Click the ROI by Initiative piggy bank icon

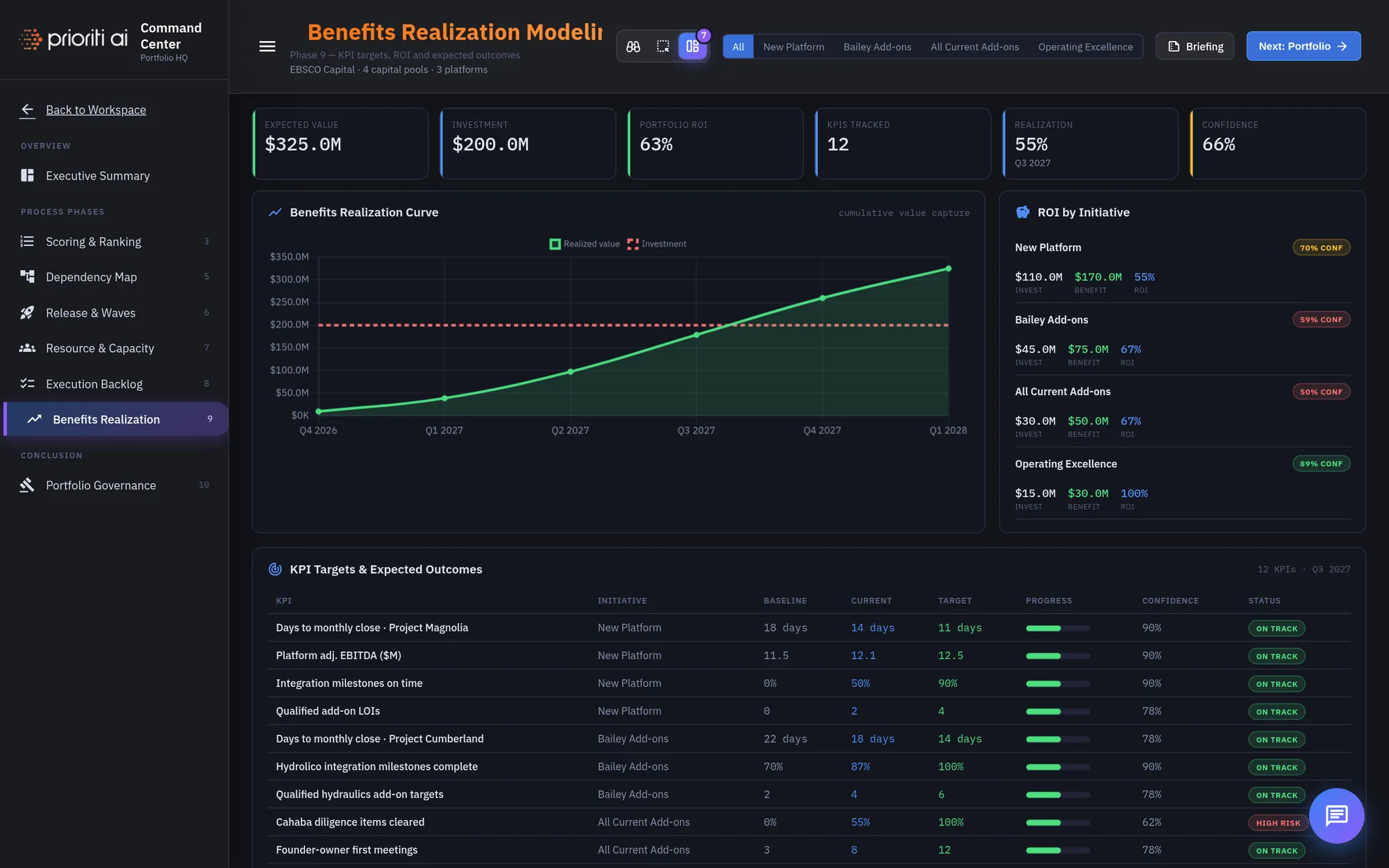1023,212
